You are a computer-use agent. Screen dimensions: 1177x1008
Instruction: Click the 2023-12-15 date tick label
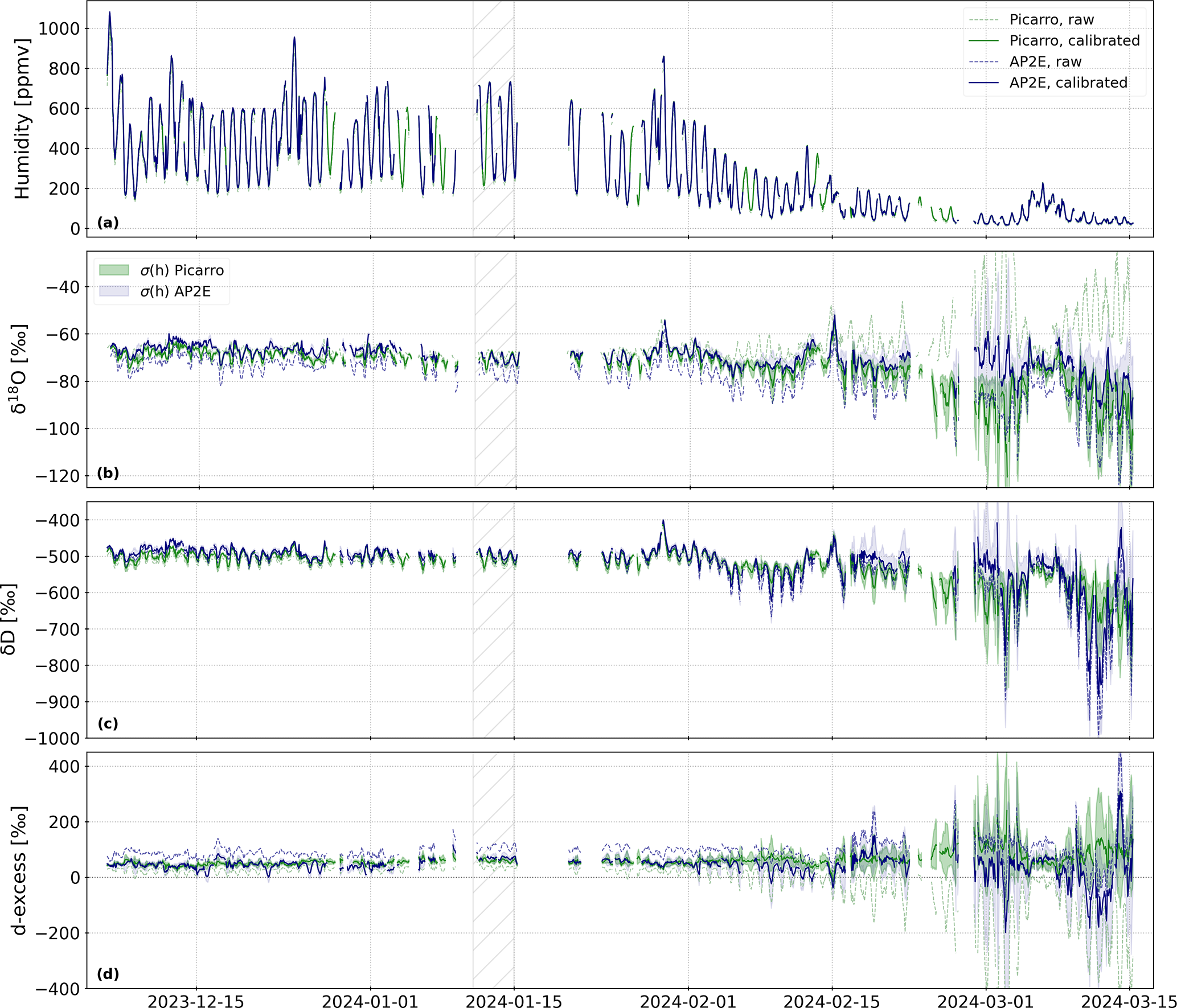[196, 1001]
